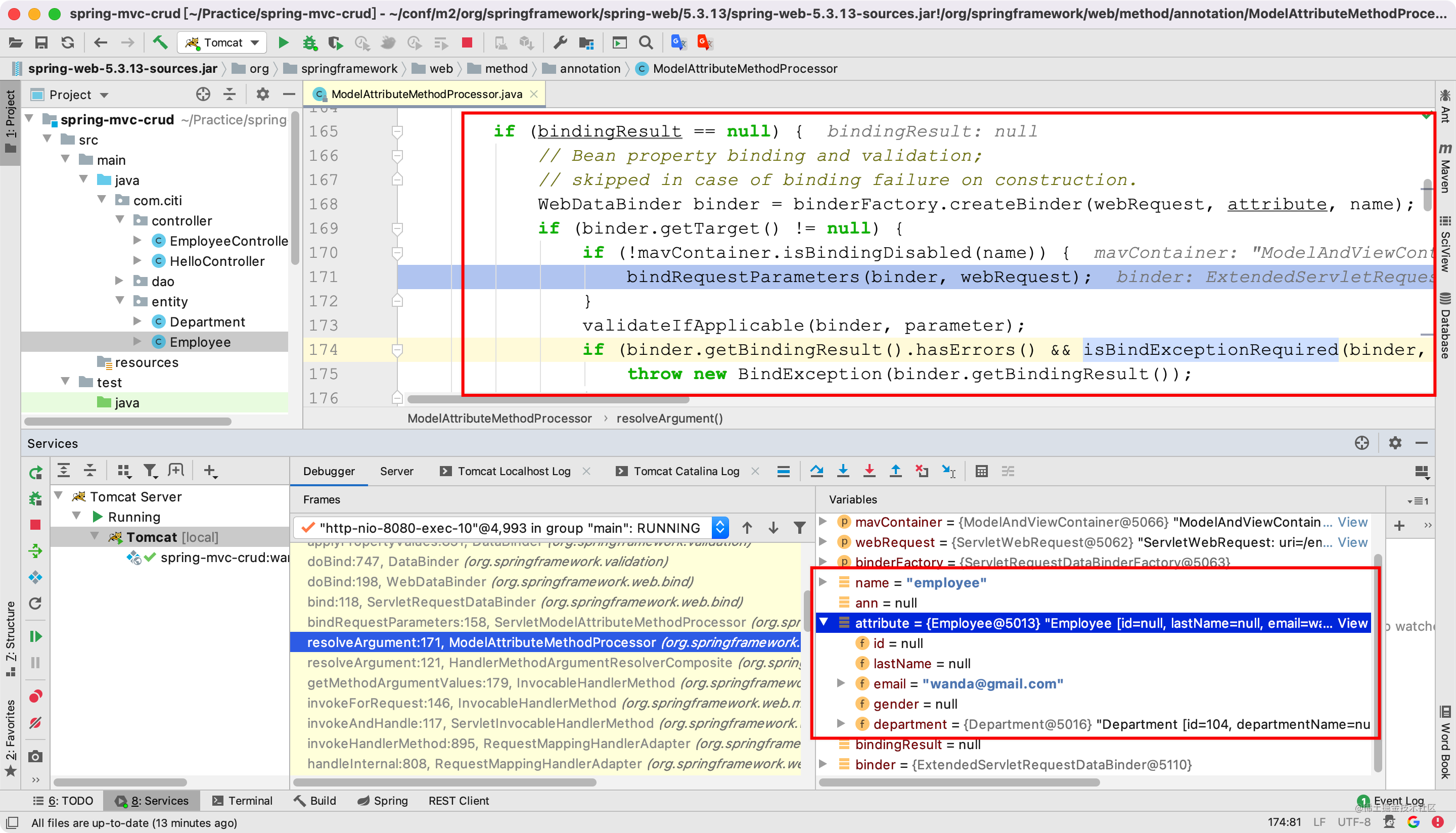Click the blue Google Translate icon
The image size is (1456, 833).
pyautogui.click(x=678, y=42)
